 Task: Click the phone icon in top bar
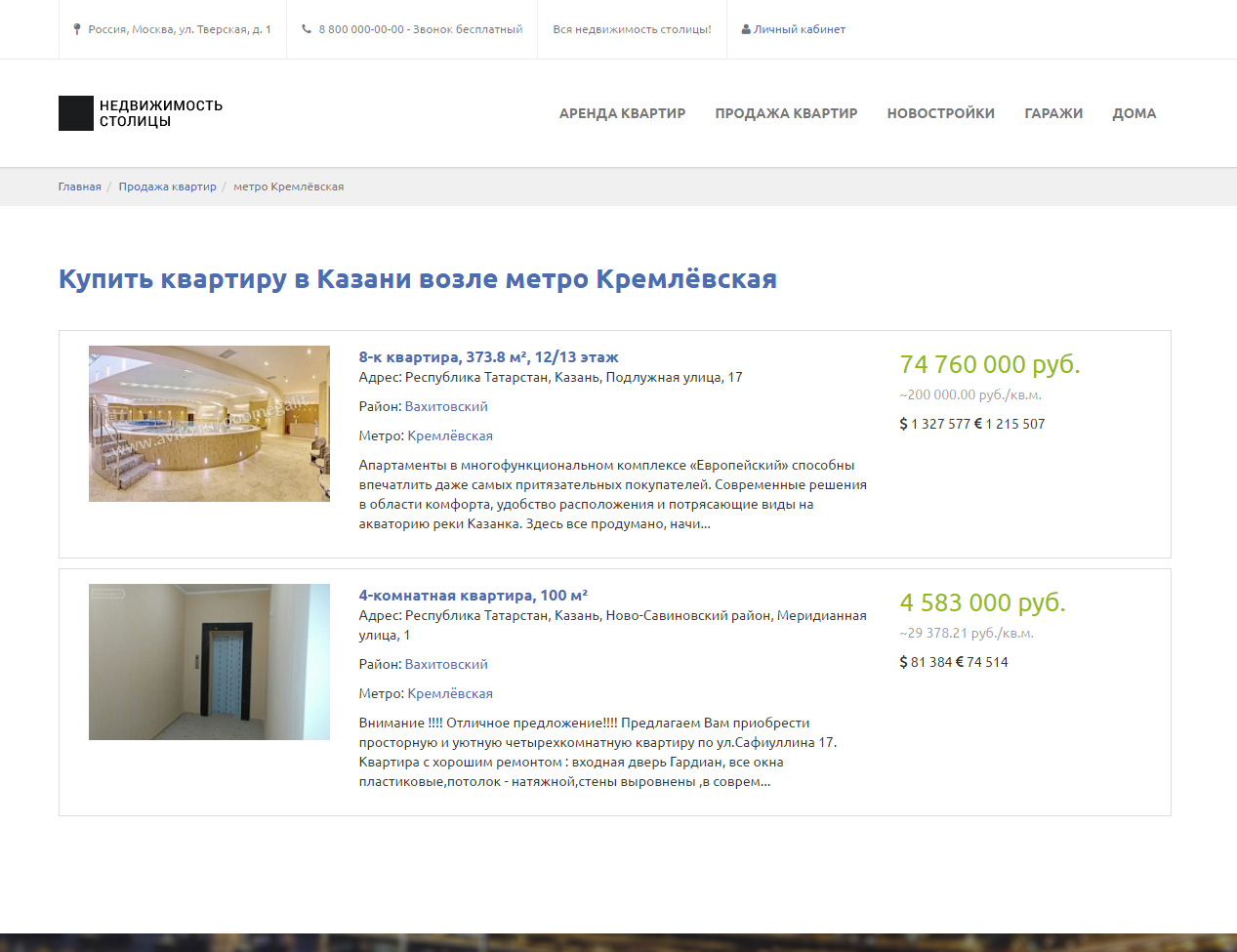coord(307,29)
